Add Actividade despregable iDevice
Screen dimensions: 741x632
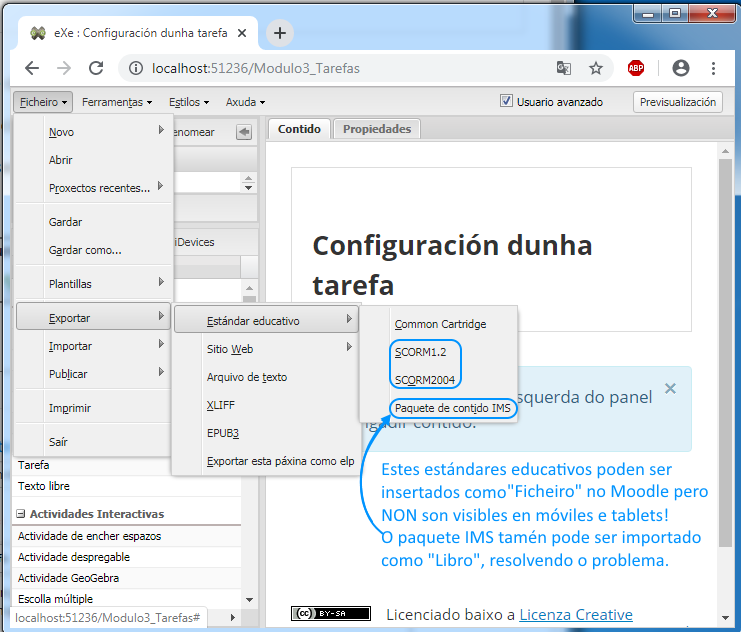(x=127, y=557)
